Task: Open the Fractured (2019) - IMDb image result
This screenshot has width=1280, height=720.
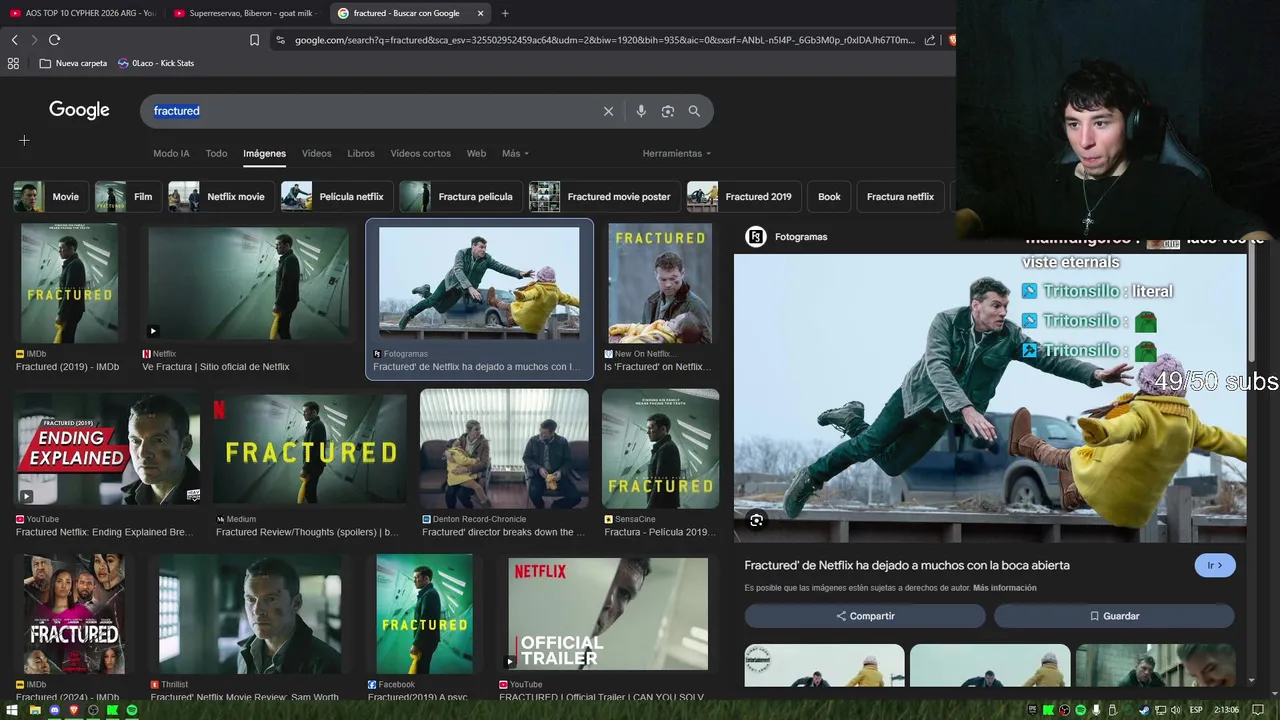Action: [69, 283]
